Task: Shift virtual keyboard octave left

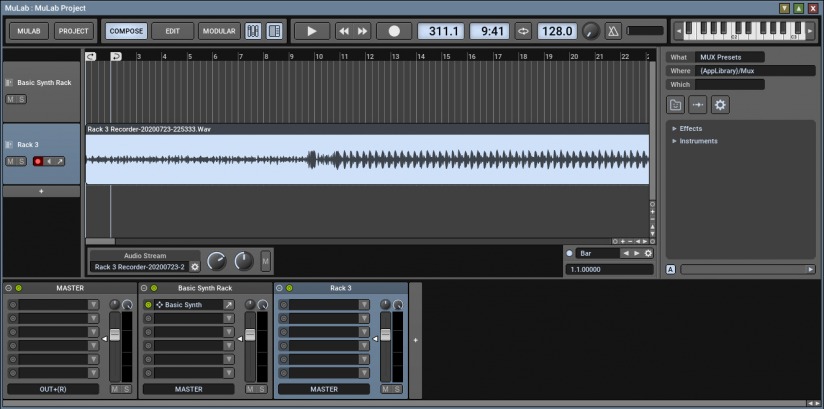Action: pos(678,31)
